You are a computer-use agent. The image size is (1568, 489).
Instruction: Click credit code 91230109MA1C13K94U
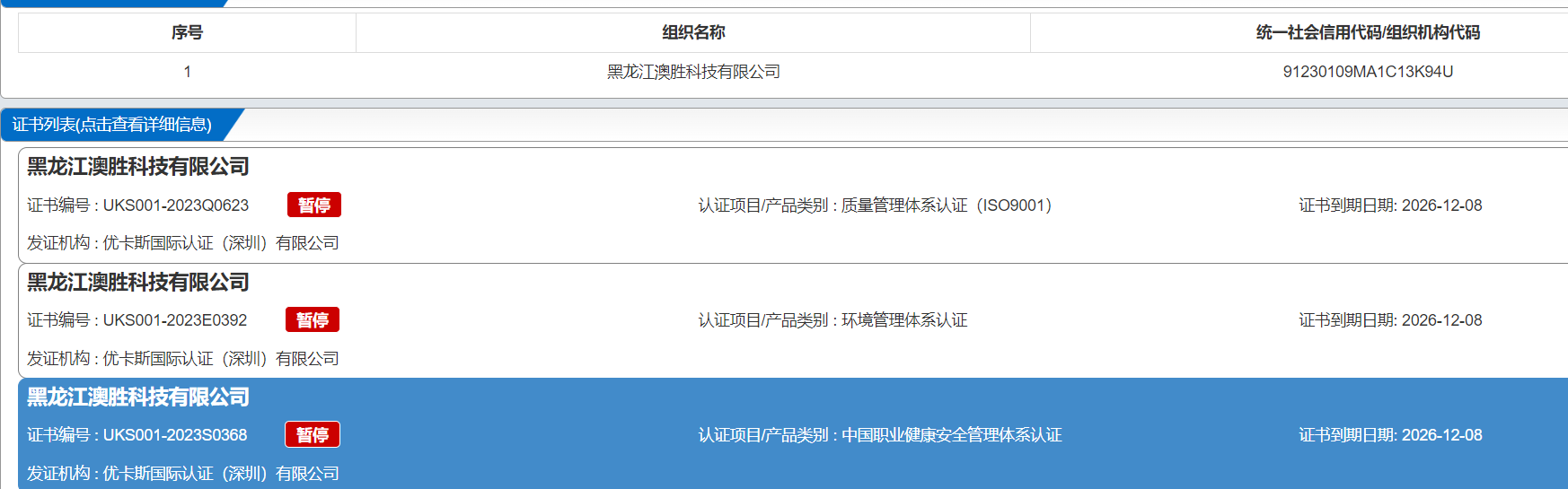(1368, 72)
